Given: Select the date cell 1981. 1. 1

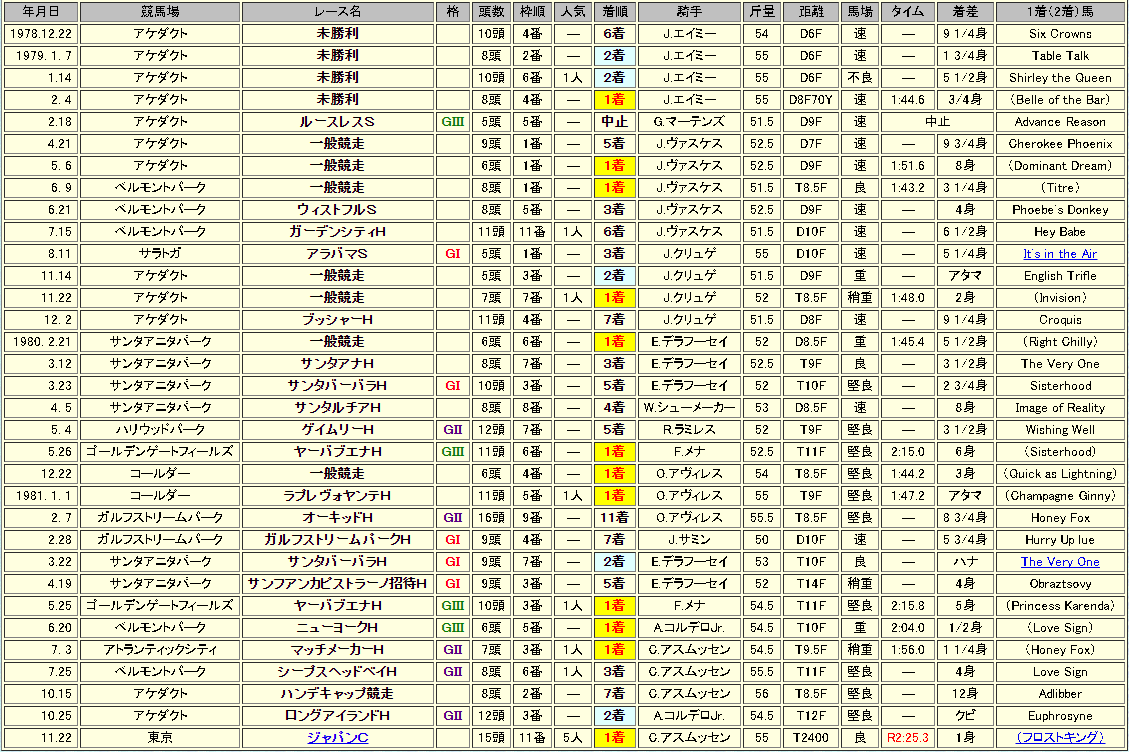Looking at the screenshot, I should [41, 496].
